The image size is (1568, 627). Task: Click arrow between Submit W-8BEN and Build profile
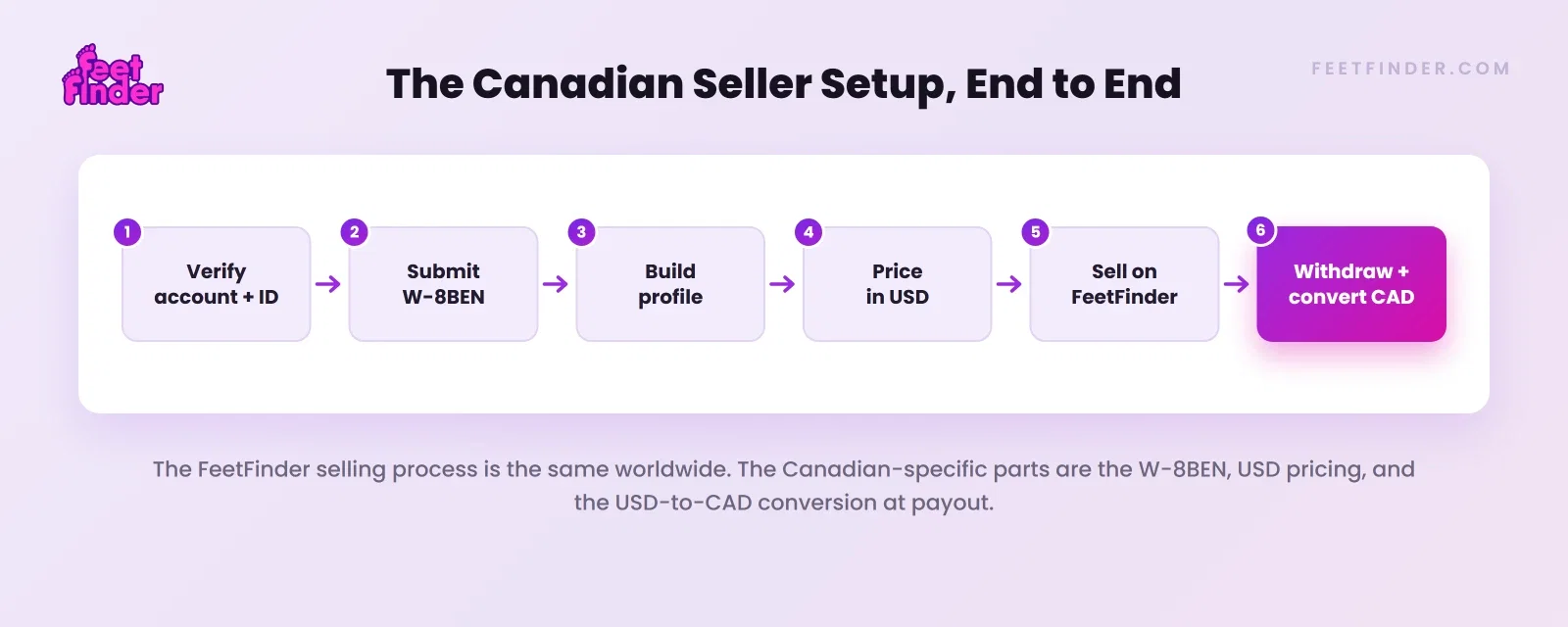click(x=556, y=284)
